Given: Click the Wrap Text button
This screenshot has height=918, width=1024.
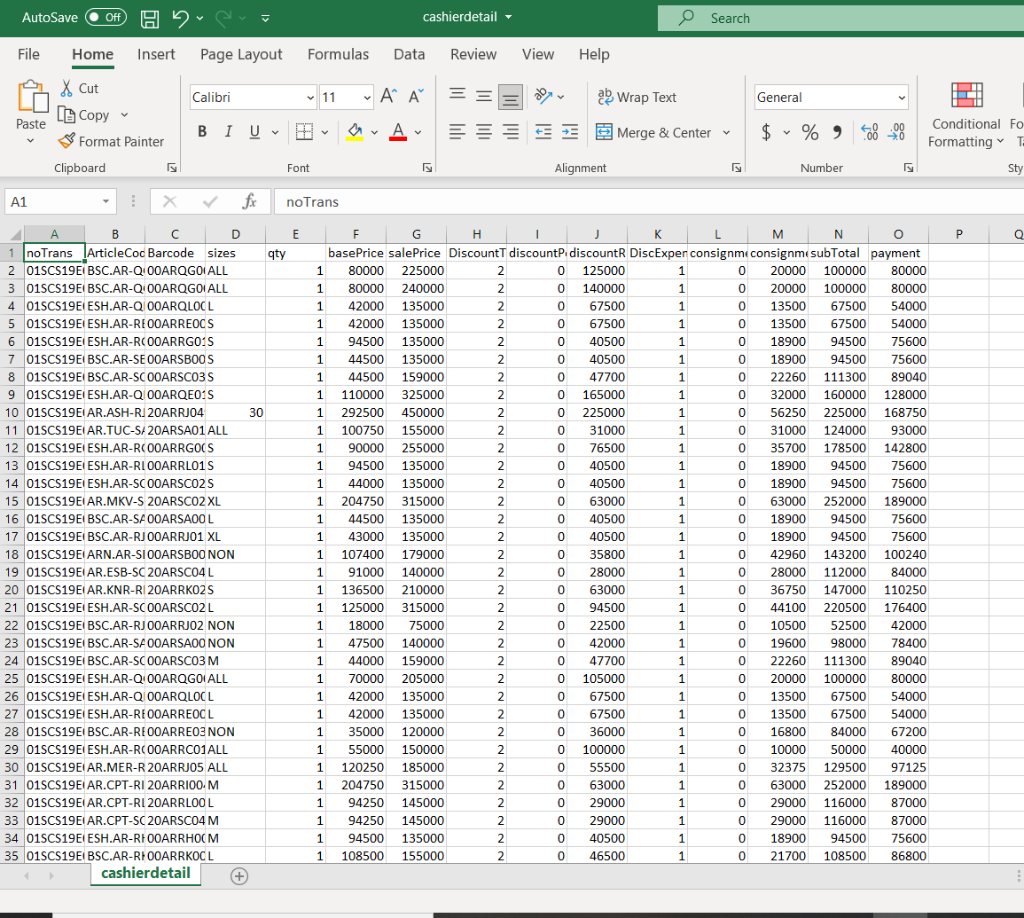Looking at the screenshot, I should click(x=637, y=97).
